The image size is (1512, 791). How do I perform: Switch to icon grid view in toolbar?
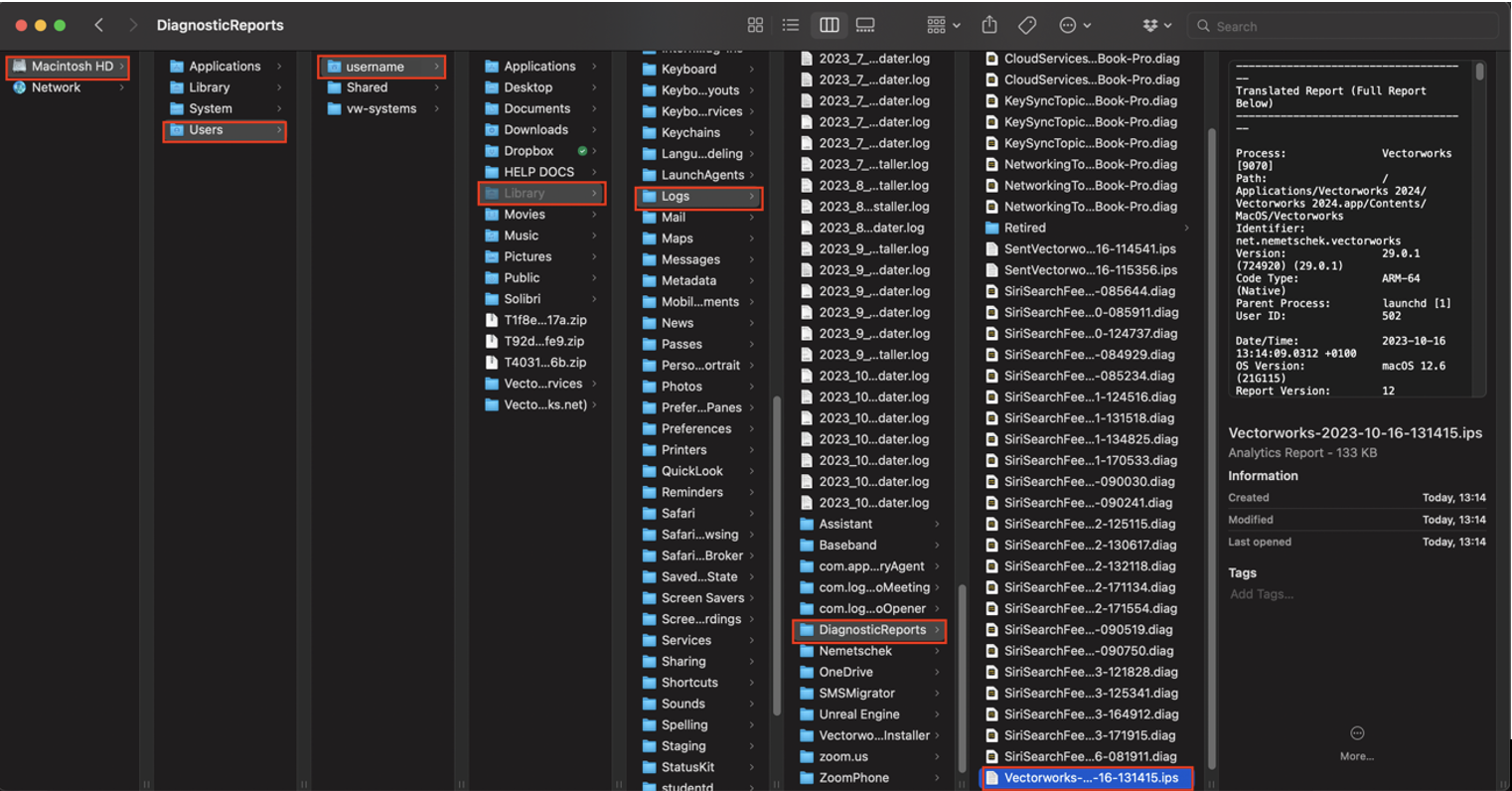[756, 24]
